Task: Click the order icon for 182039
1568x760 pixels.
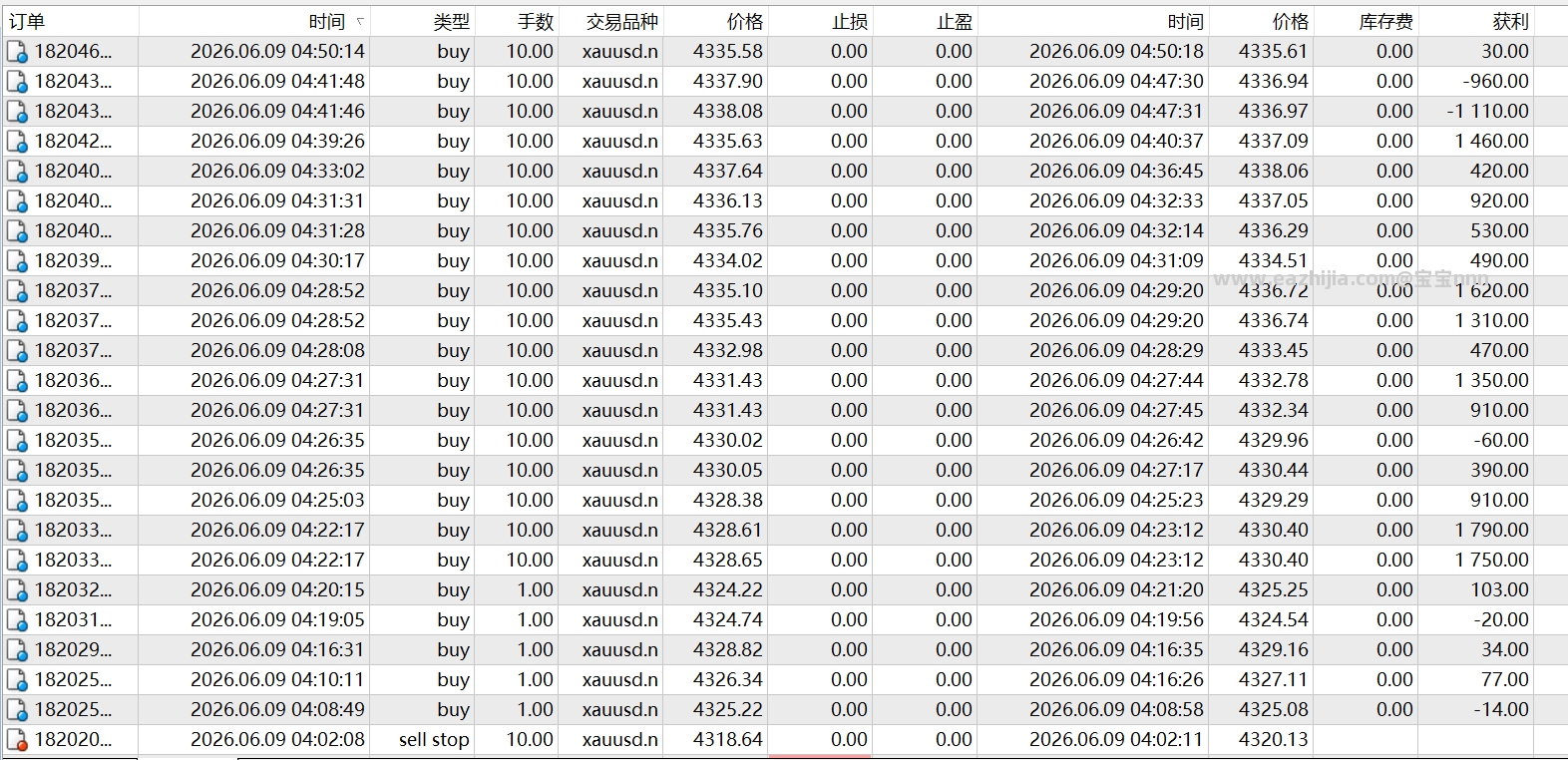Action: (x=17, y=261)
